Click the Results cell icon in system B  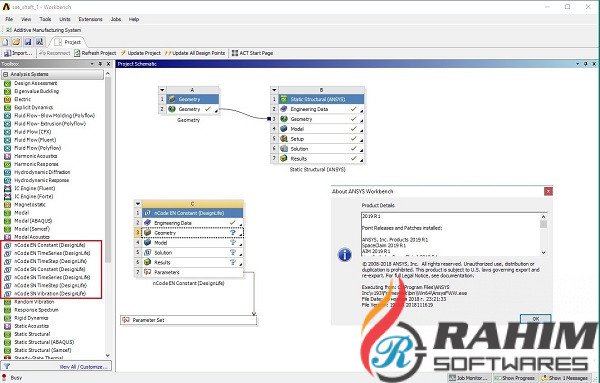(x=284, y=158)
